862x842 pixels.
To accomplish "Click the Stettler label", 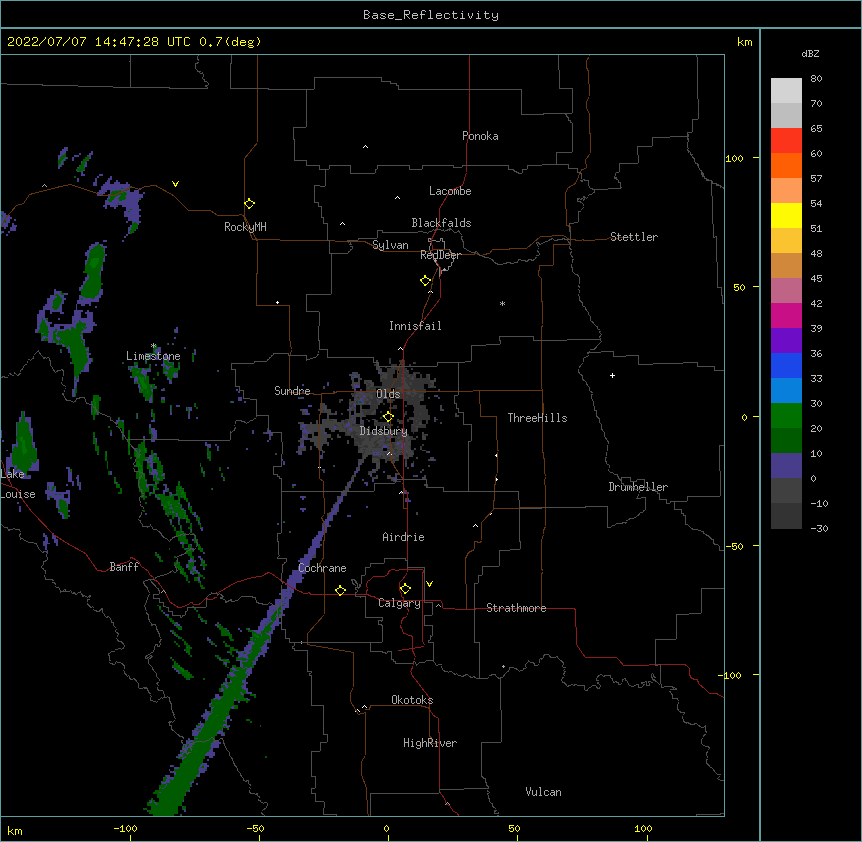I will coord(634,237).
